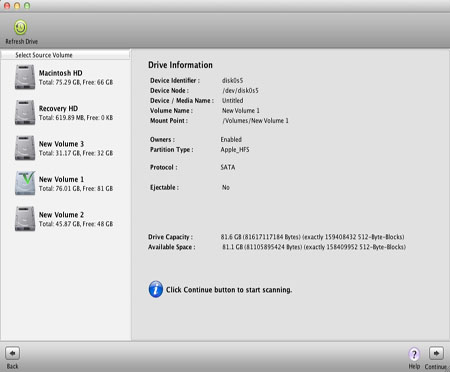Click the Drive Capacity value 81.6 GB
The height and width of the screenshot is (372, 450).
(x=312, y=237)
